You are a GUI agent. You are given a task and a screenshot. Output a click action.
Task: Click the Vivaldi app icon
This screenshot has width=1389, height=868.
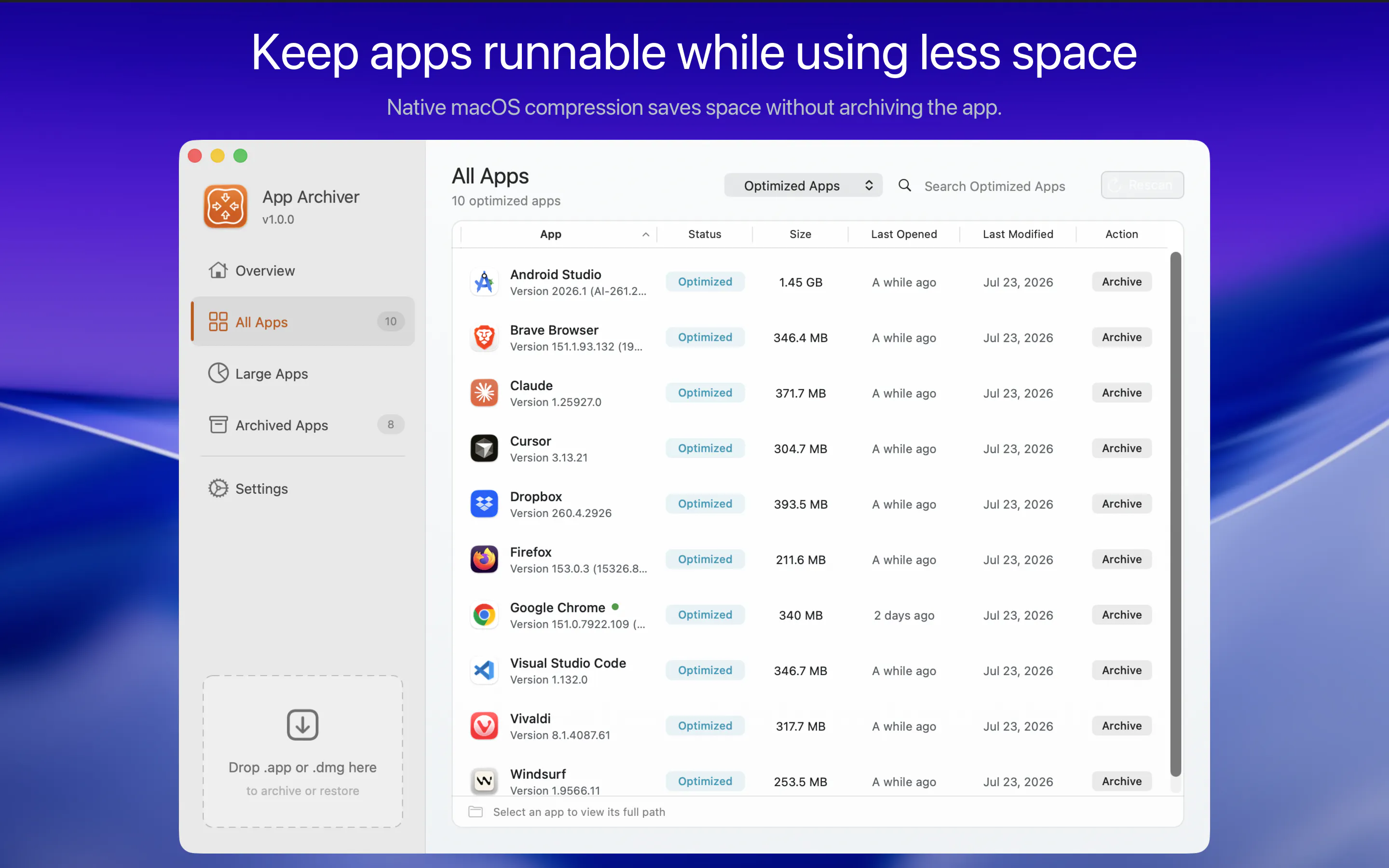[484, 726]
